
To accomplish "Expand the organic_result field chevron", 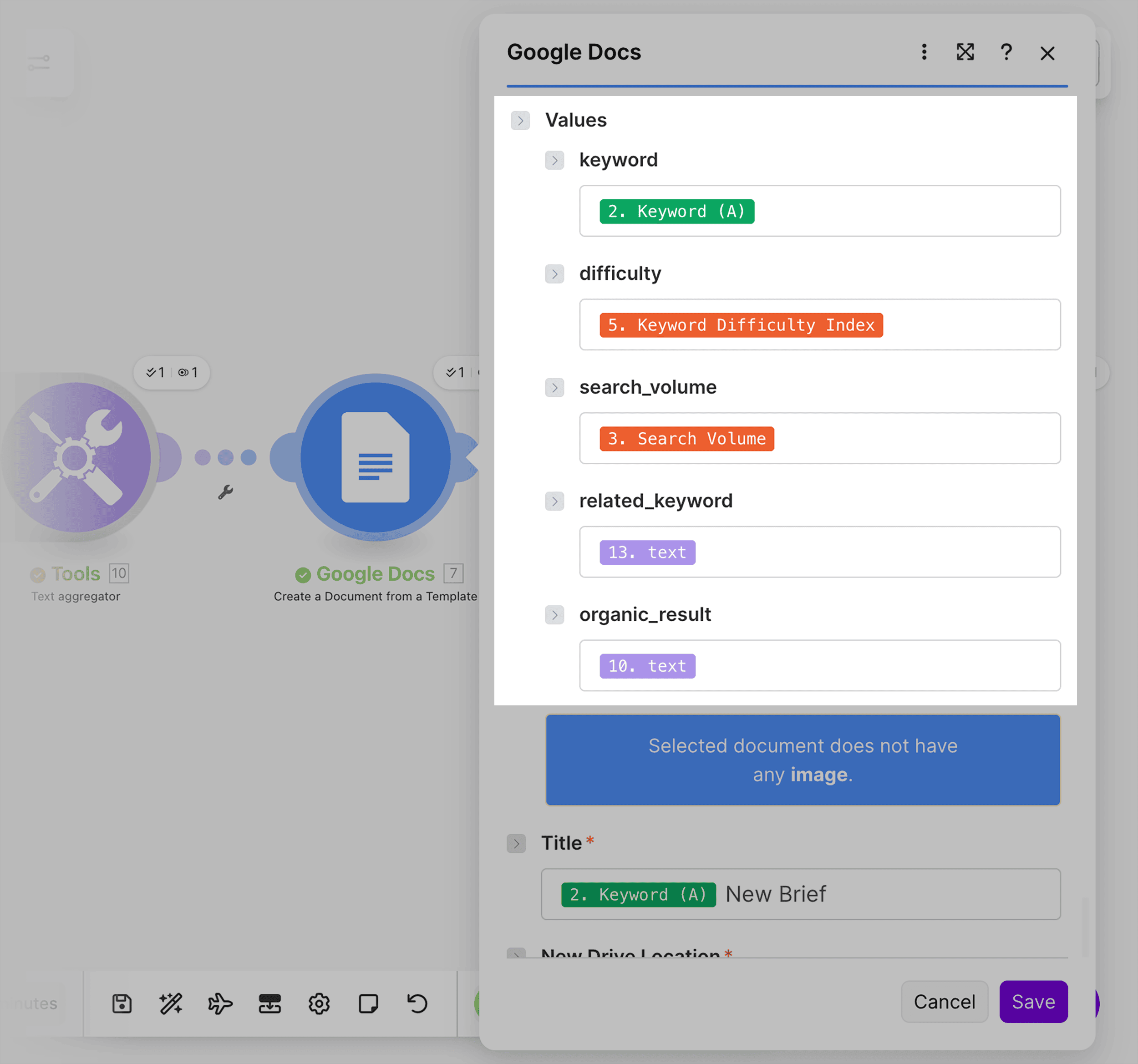I will click(554, 615).
